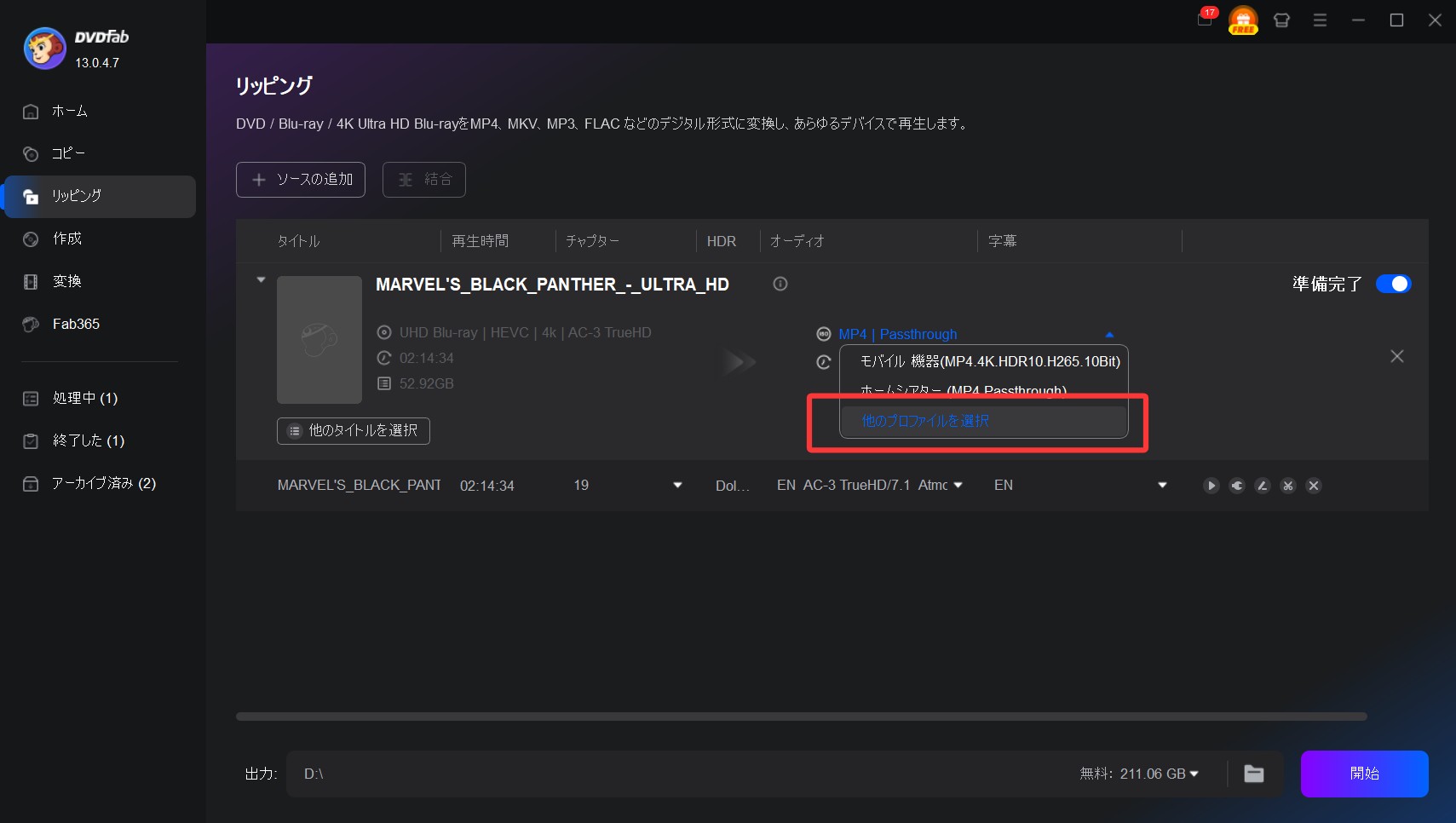The image size is (1456, 823).
Task: Open the notifications icon with badge 17
Action: tap(1206, 19)
